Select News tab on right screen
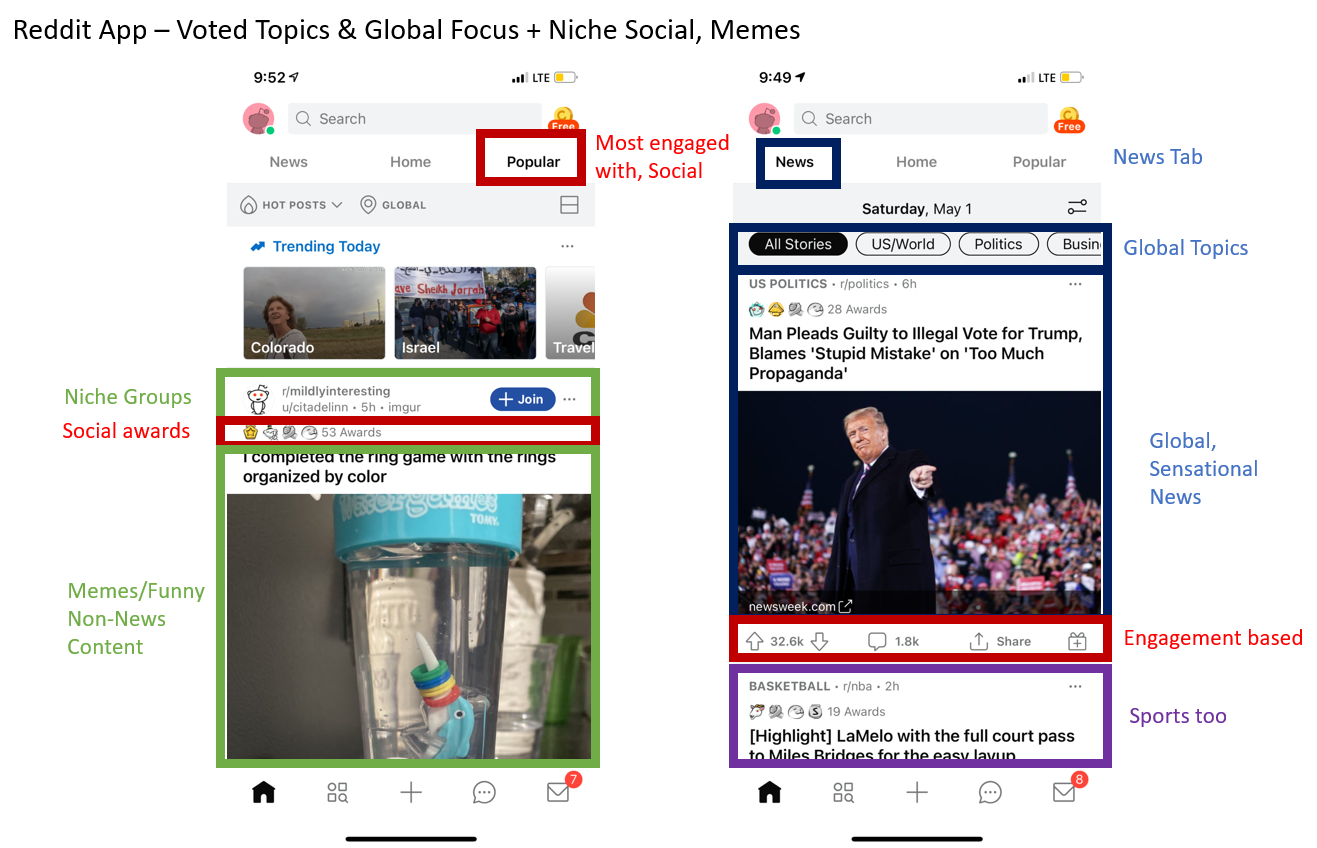 pyautogui.click(x=794, y=162)
